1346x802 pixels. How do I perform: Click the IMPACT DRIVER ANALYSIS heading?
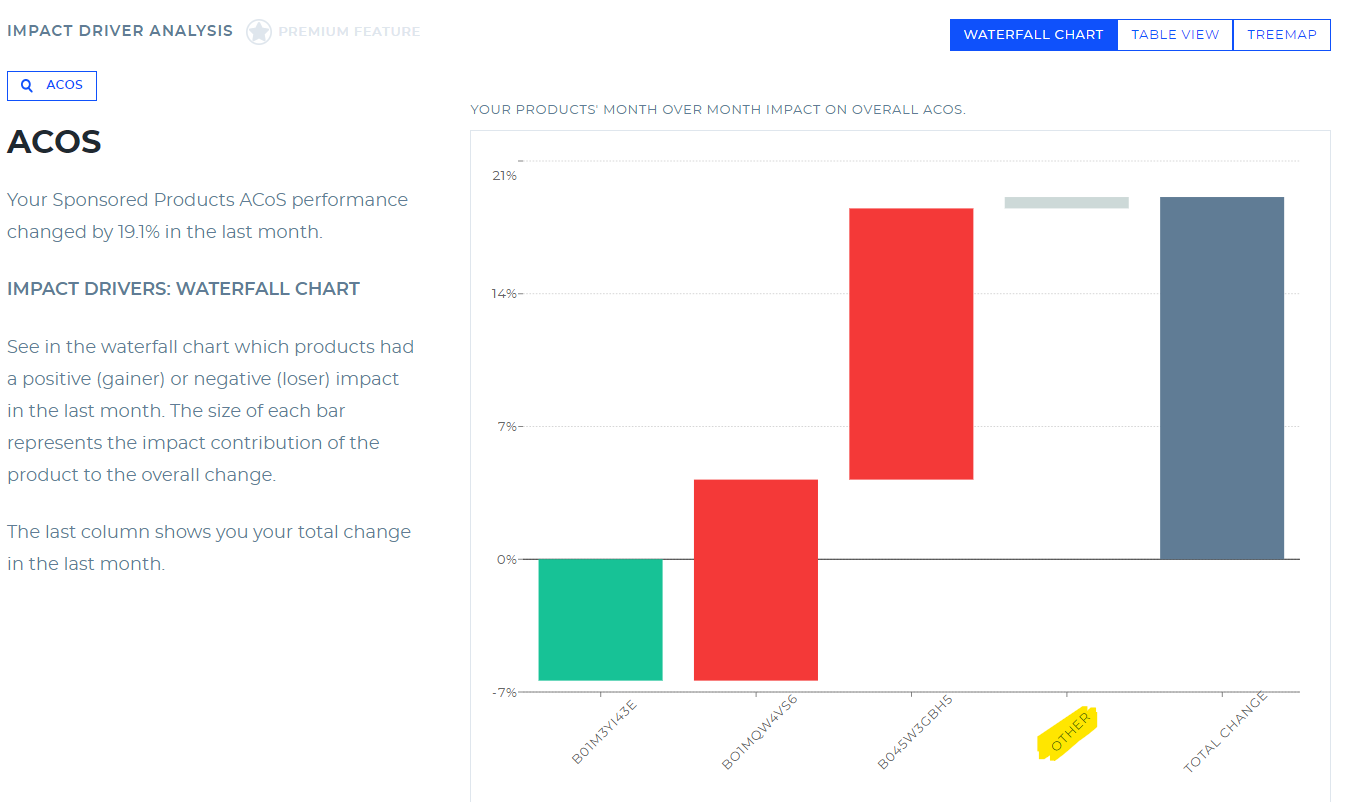click(x=120, y=30)
